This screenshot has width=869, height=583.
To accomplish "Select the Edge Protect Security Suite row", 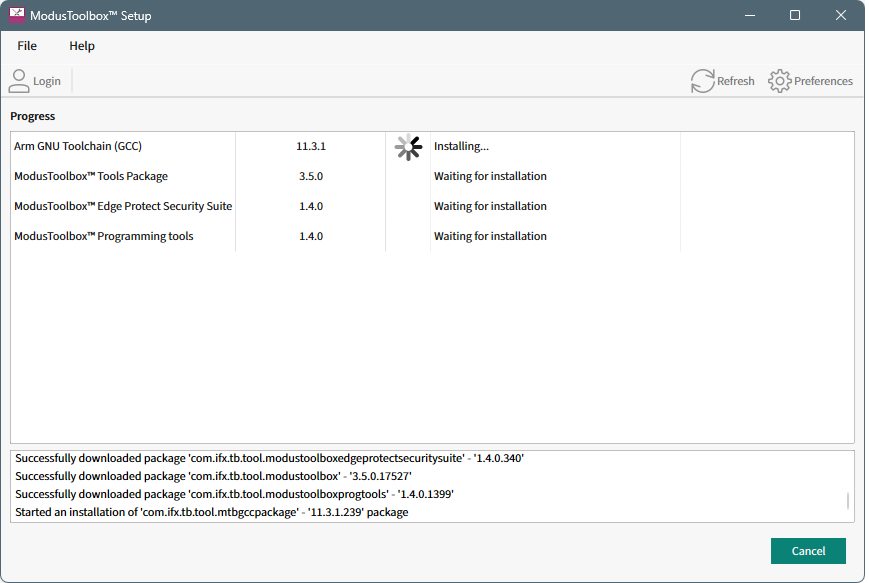I will pos(123,206).
